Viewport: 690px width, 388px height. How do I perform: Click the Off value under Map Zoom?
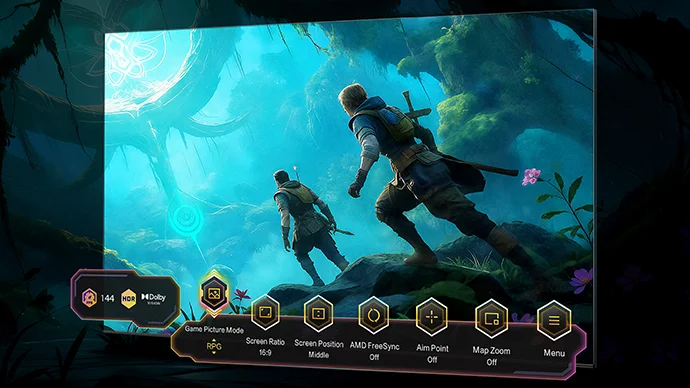pyautogui.click(x=492, y=362)
